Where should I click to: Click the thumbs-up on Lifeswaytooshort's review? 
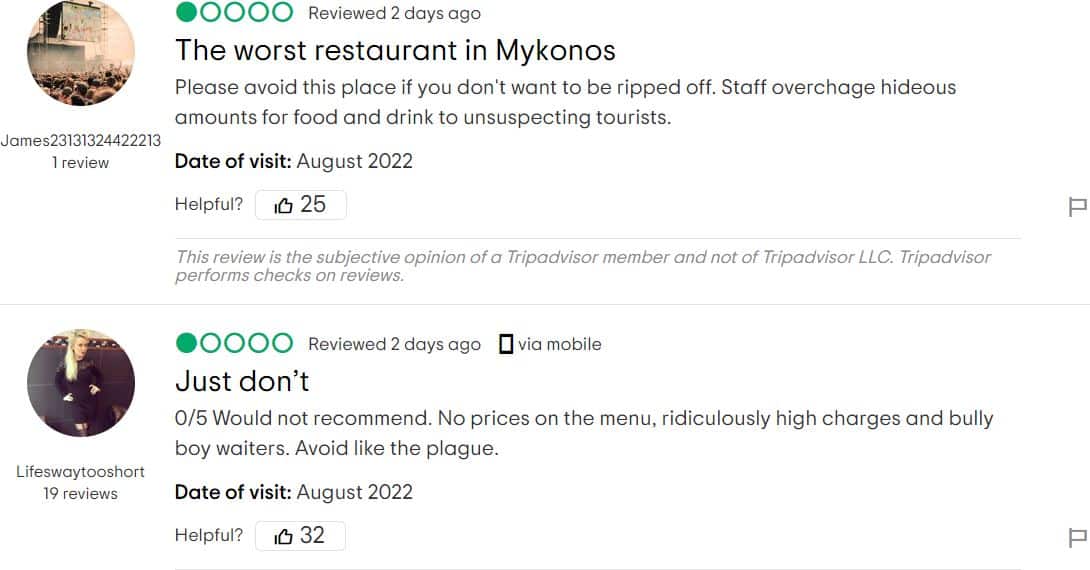coord(283,536)
